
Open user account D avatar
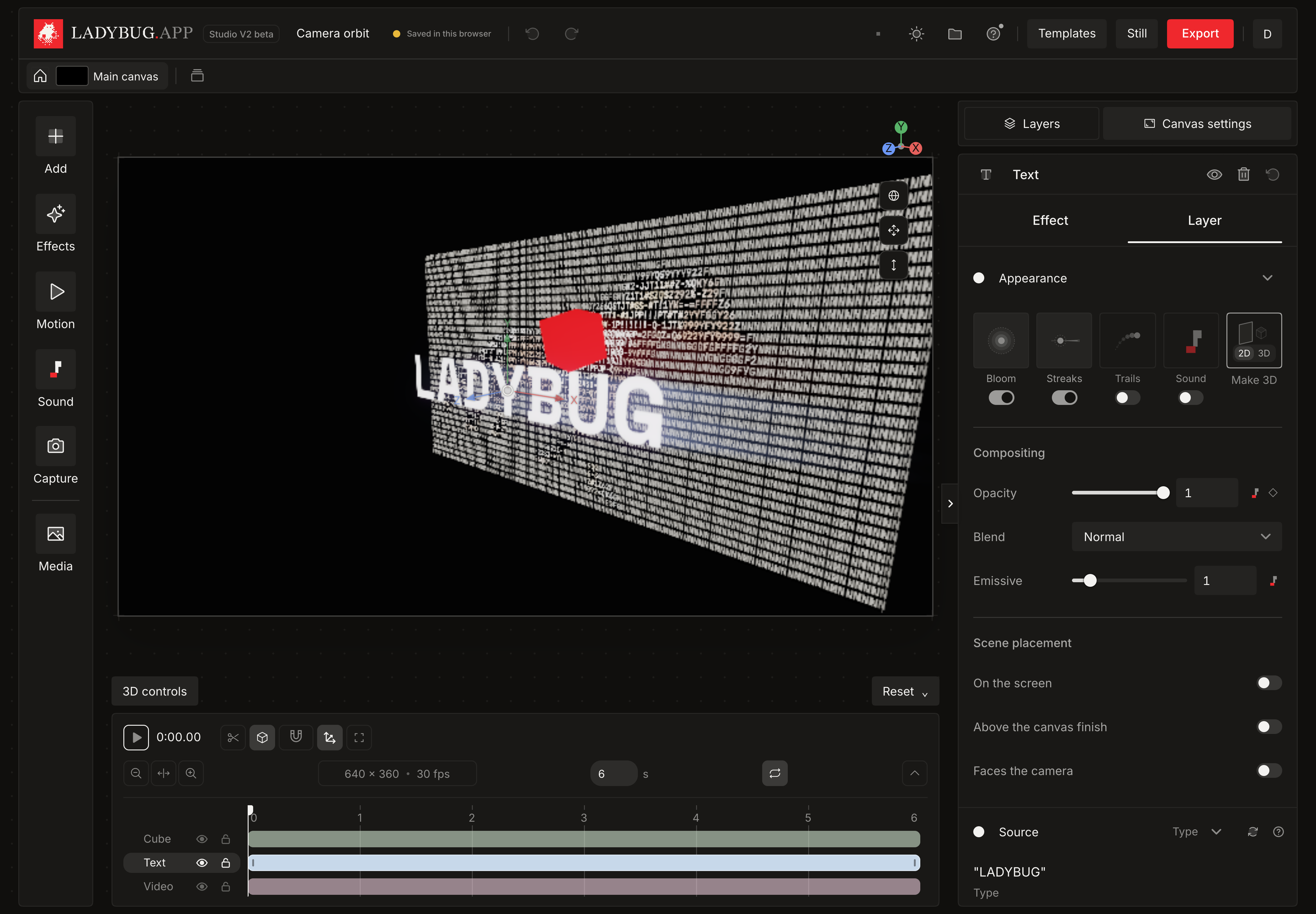tap(1267, 34)
